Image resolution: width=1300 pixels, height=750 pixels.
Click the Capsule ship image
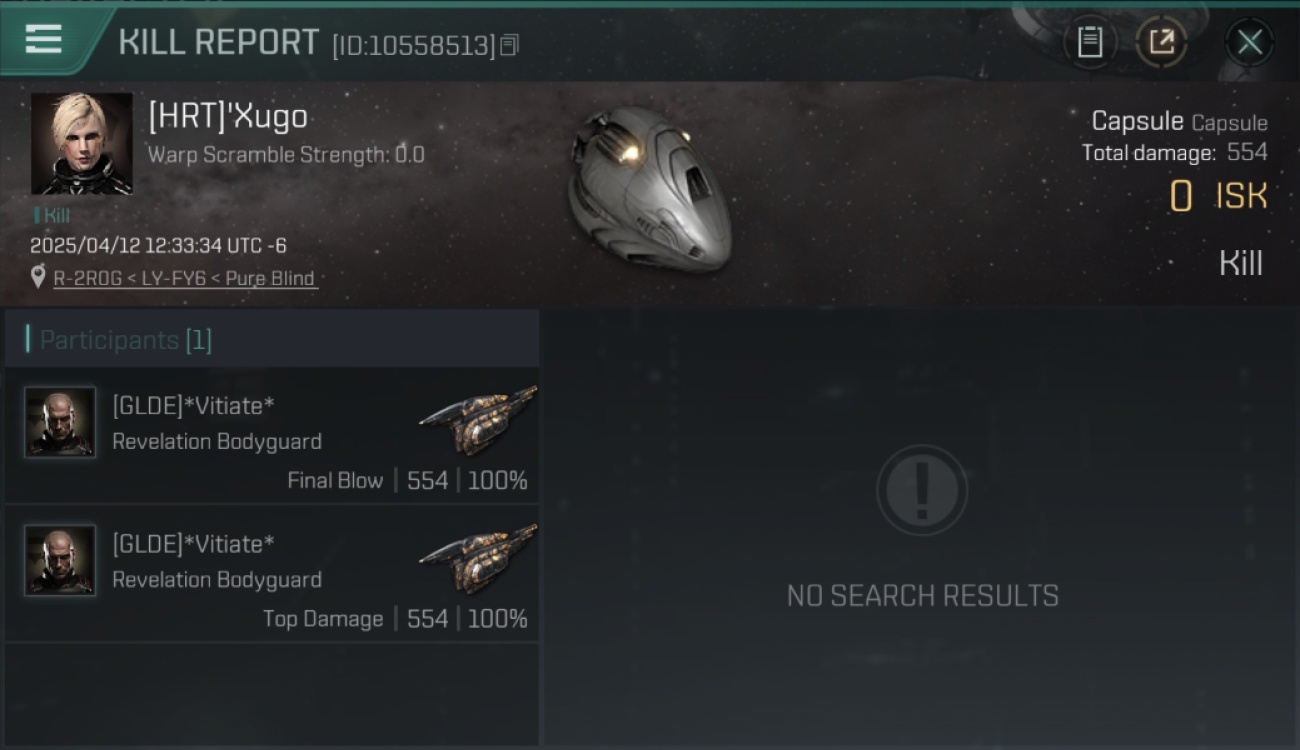pyautogui.click(x=650, y=188)
